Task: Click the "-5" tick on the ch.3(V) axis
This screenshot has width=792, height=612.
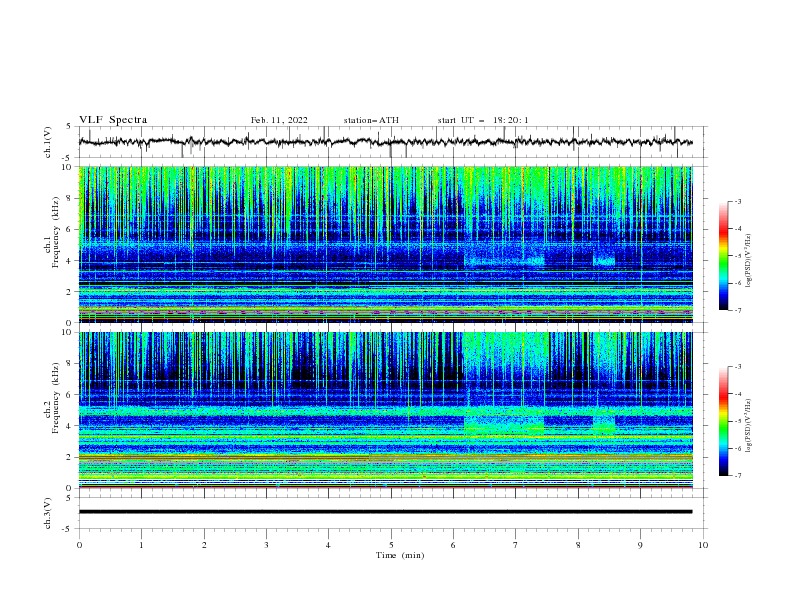Action: [68, 529]
